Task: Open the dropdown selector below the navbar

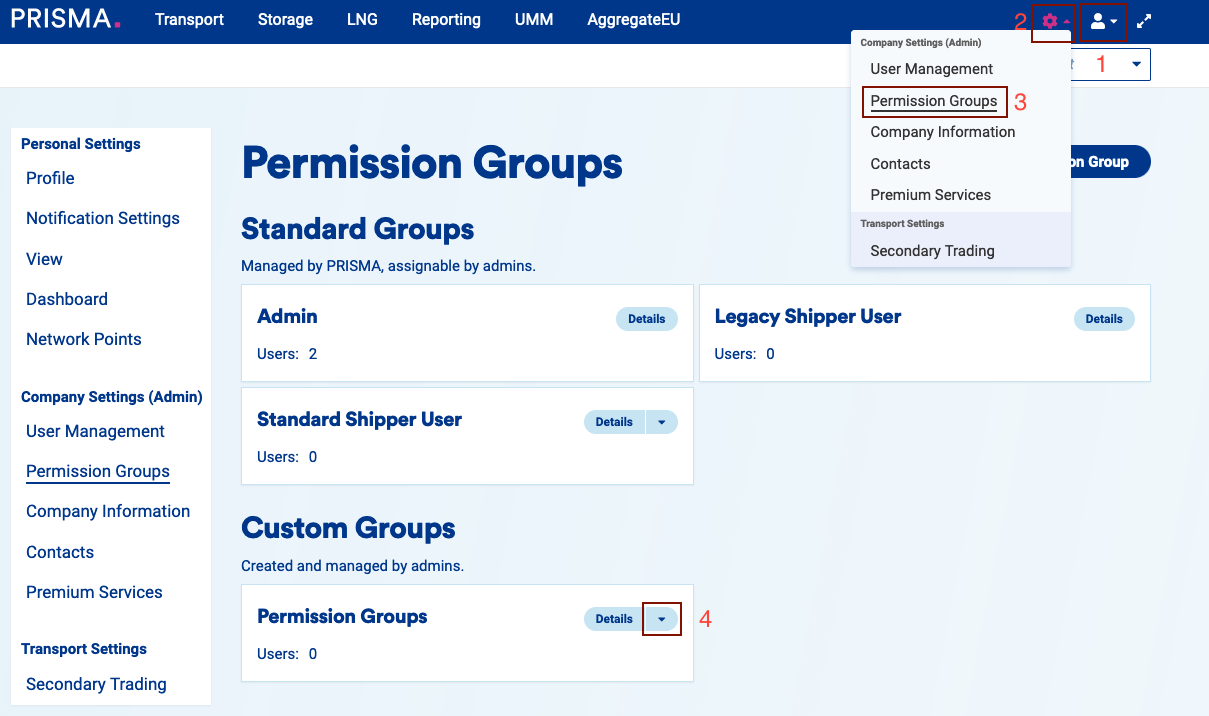Action: tap(1136, 64)
